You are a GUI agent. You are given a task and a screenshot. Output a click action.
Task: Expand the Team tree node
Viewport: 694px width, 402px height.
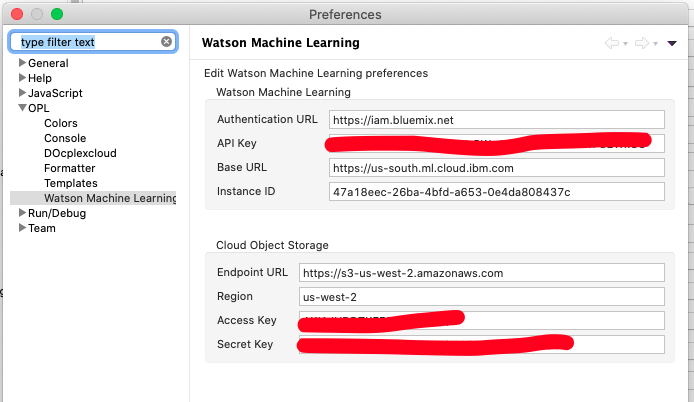(x=22, y=228)
